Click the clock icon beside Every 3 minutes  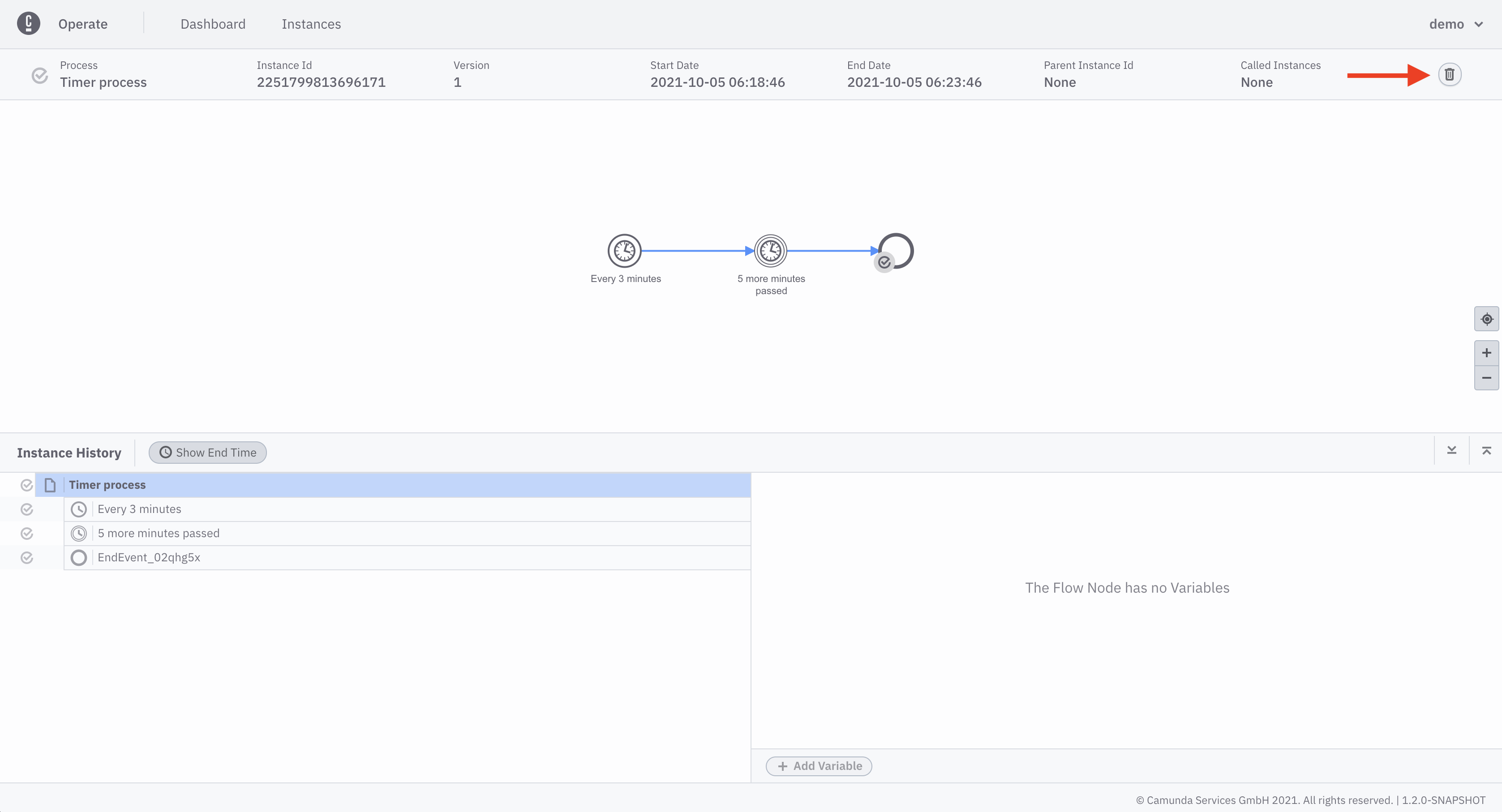coord(79,509)
